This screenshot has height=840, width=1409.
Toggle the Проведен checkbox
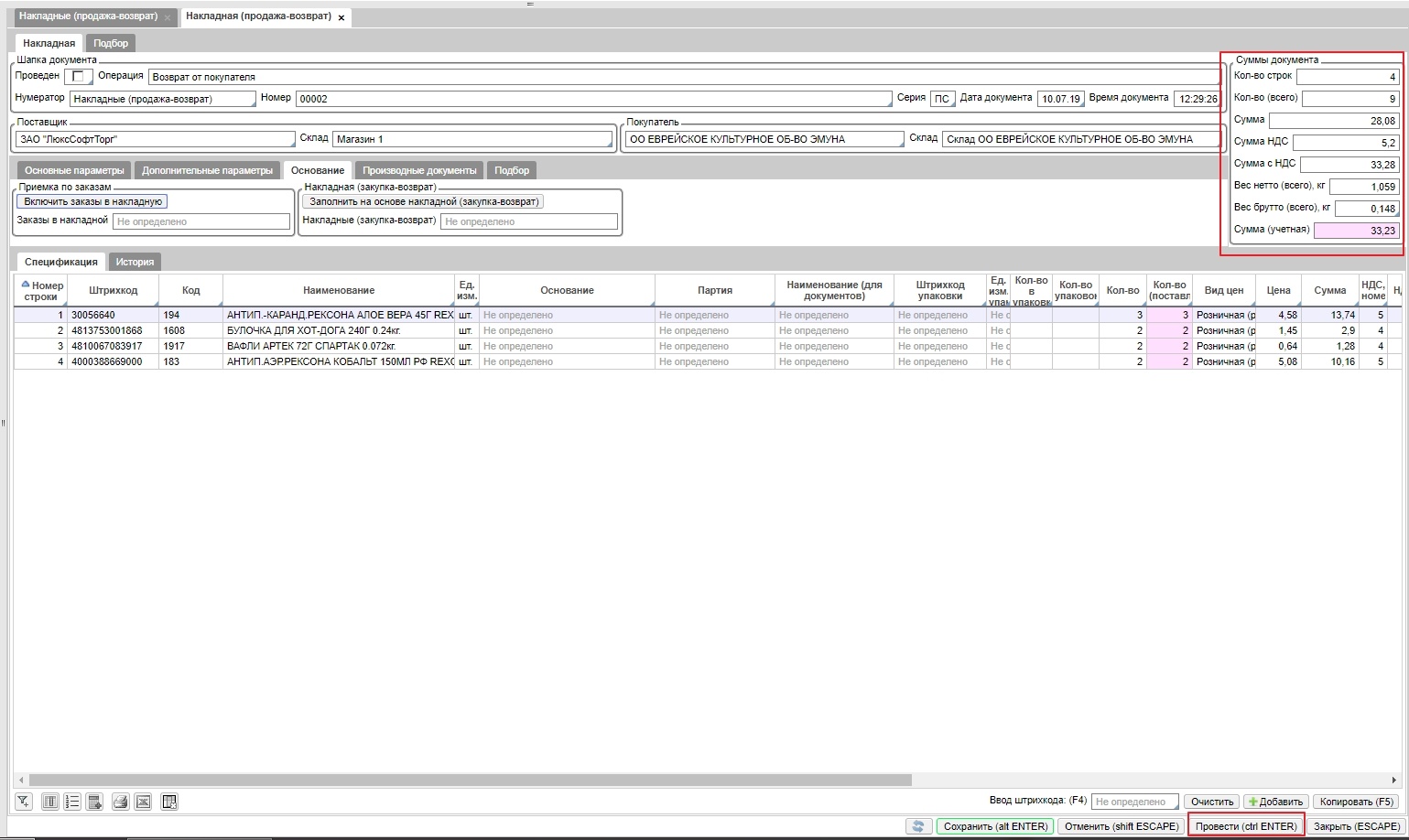(78, 76)
